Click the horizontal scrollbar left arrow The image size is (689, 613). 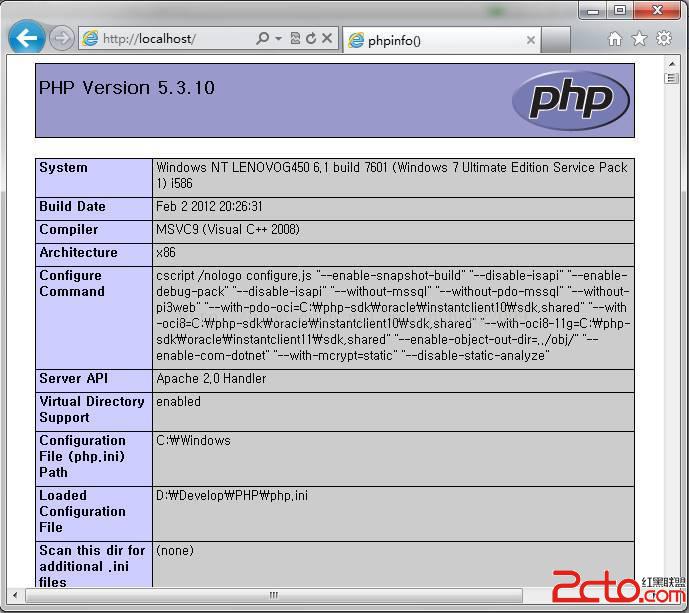tap(15, 595)
